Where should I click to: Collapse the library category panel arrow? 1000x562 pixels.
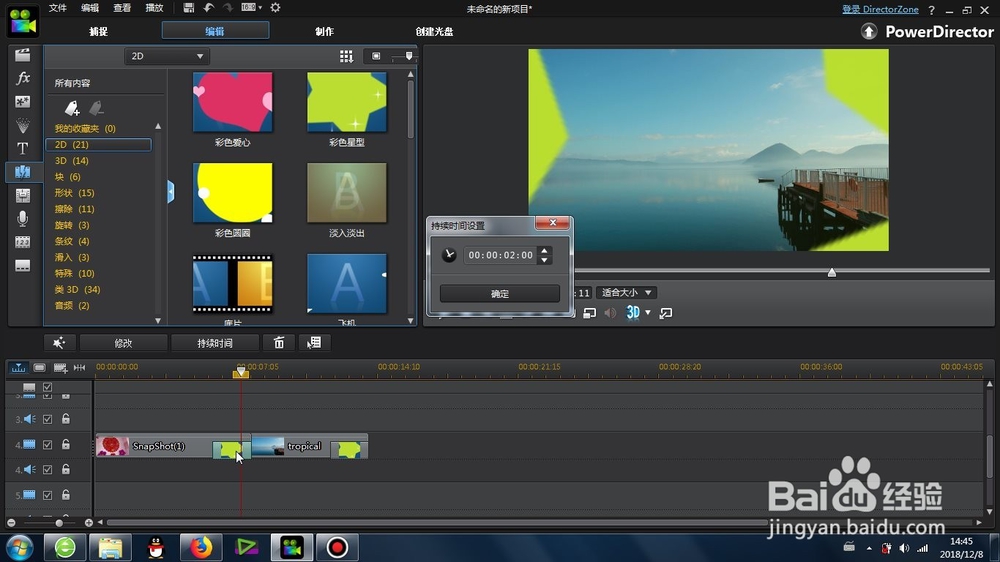pos(171,191)
